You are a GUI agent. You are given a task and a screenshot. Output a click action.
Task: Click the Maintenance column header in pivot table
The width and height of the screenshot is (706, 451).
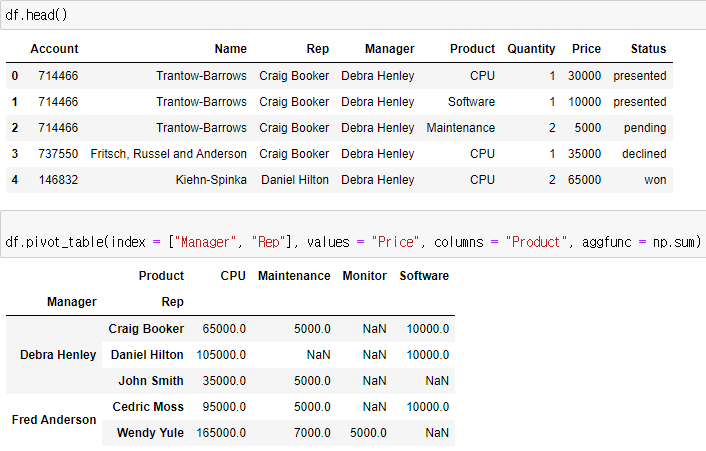294,275
